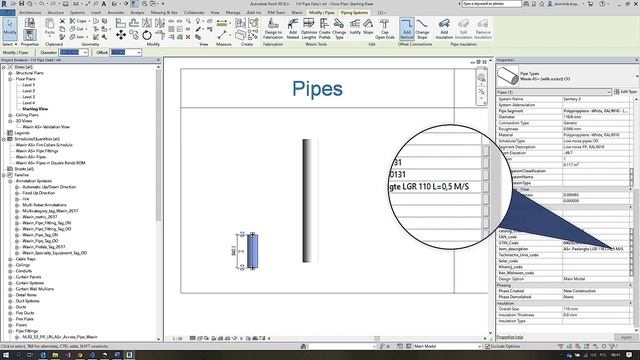Click the Optimize Lengths tool
The height and width of the screenshot is (360, 640).
point(309,29)
